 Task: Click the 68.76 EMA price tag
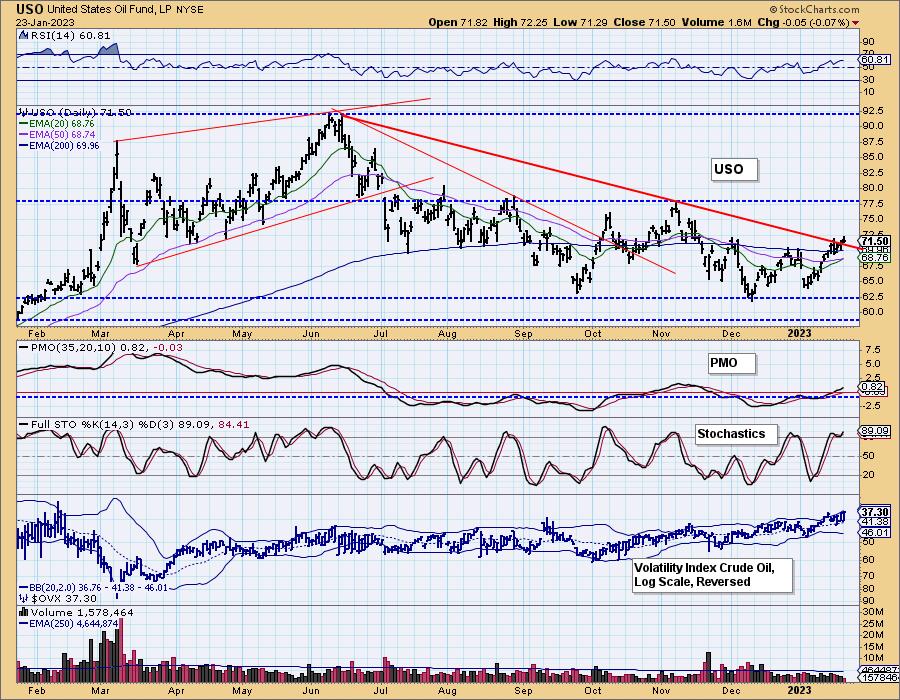tap(875, 258)
